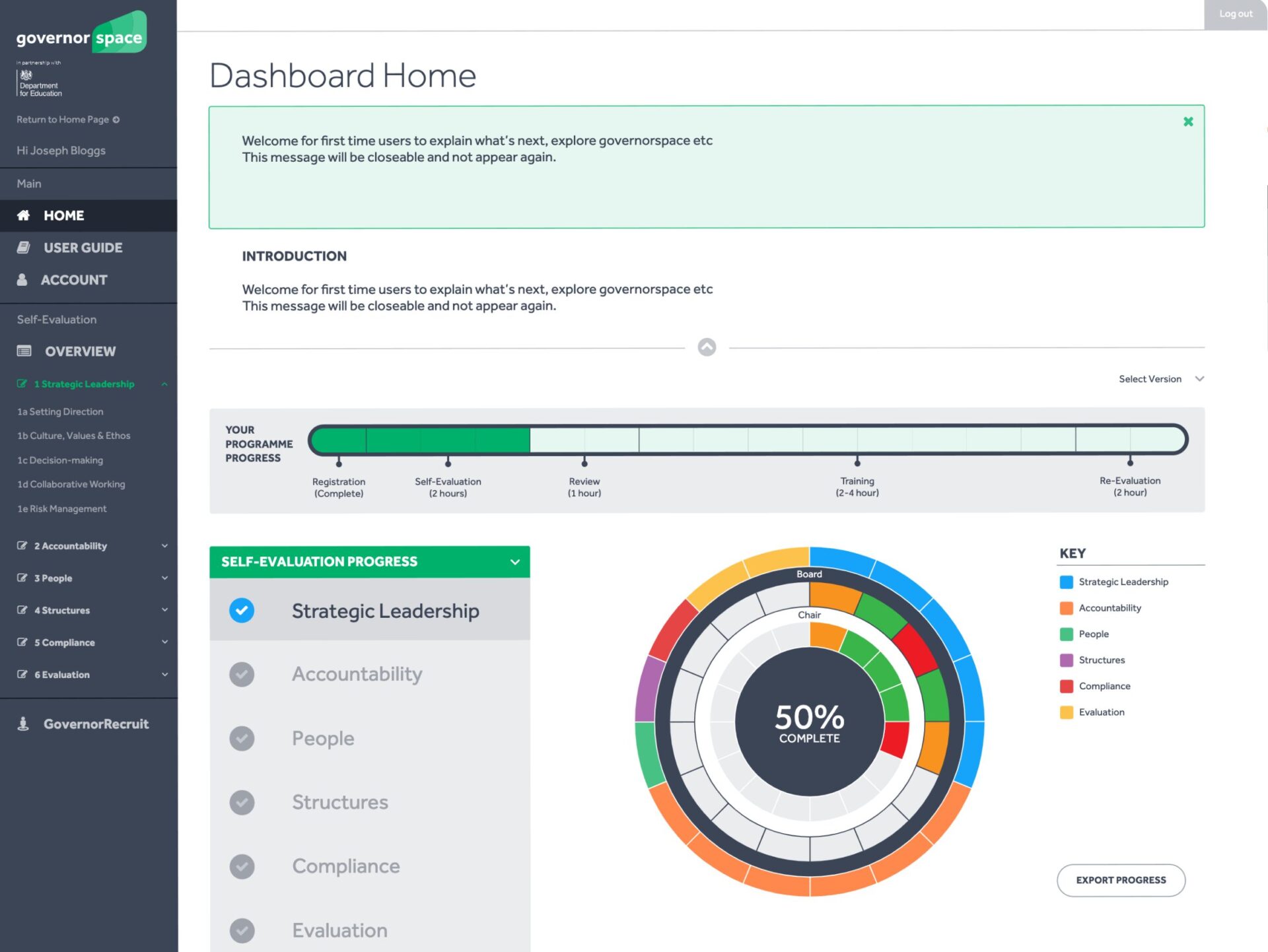Open the Select Version dropdown
The height and width of the screenshot is (952, 1268).
[1160, 379]
